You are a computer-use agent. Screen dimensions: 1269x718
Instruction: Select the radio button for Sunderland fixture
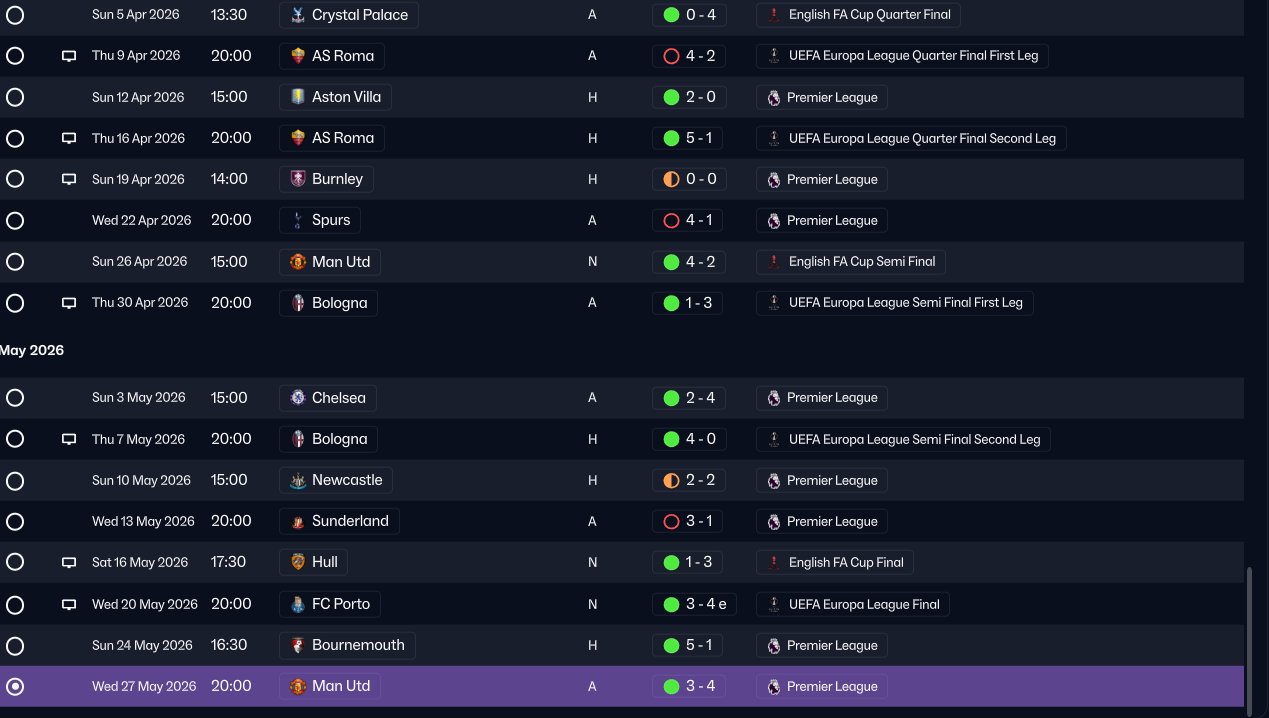pos(15,521)
